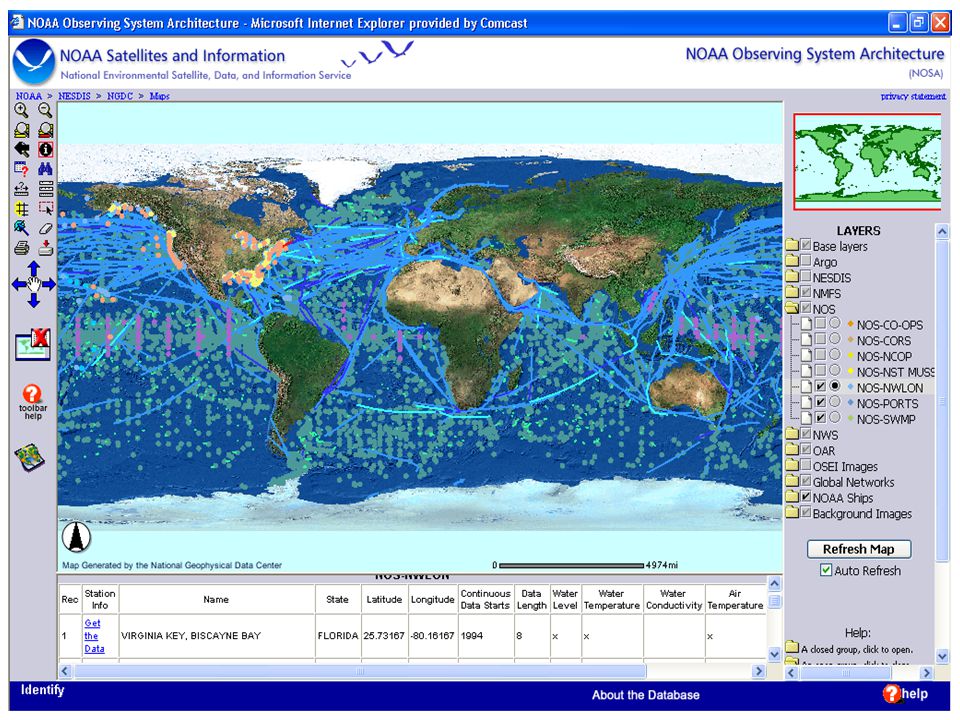
Task: Select the hand pan tool
Action: coord(34,284)
